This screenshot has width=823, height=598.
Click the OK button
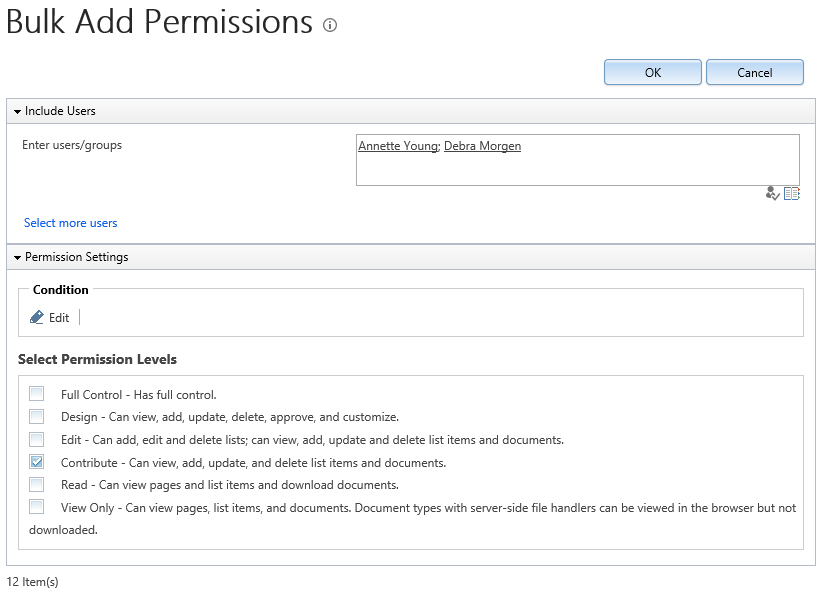point(652,72)
